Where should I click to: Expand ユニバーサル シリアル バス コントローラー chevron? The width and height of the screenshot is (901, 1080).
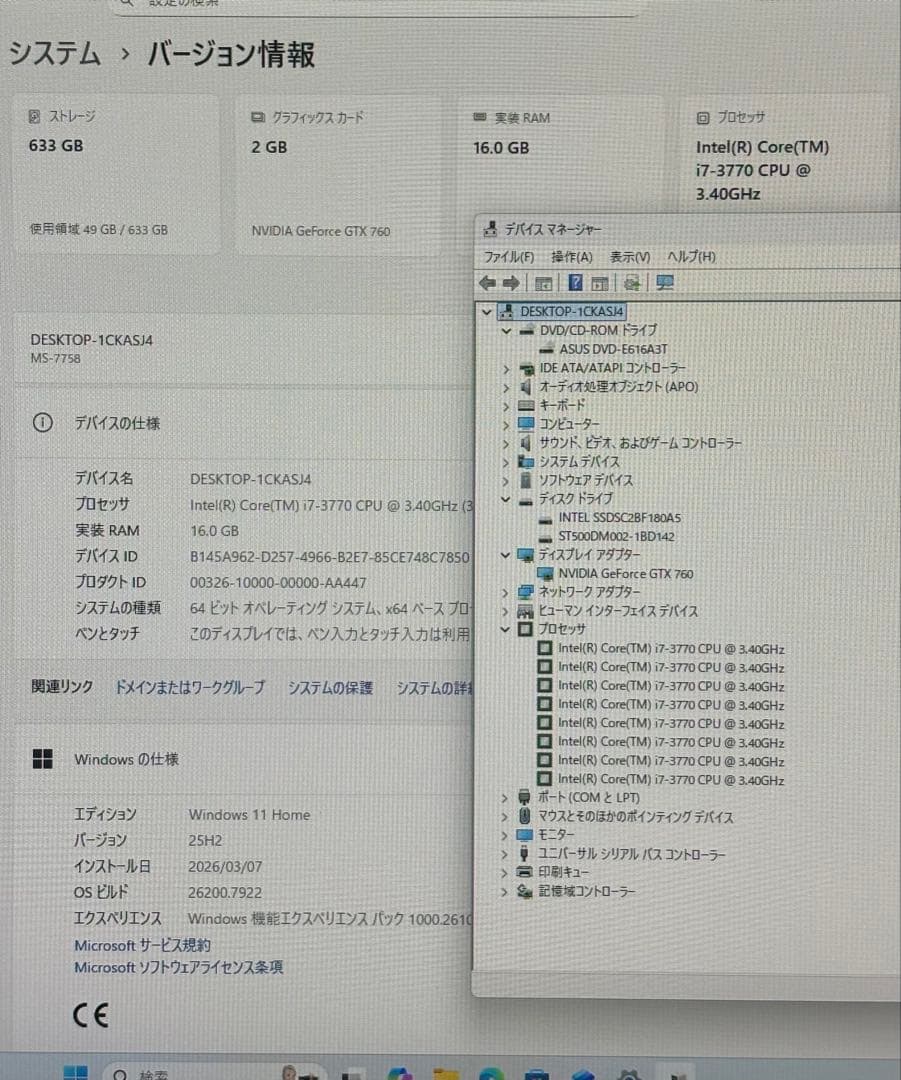pos(505,854)
